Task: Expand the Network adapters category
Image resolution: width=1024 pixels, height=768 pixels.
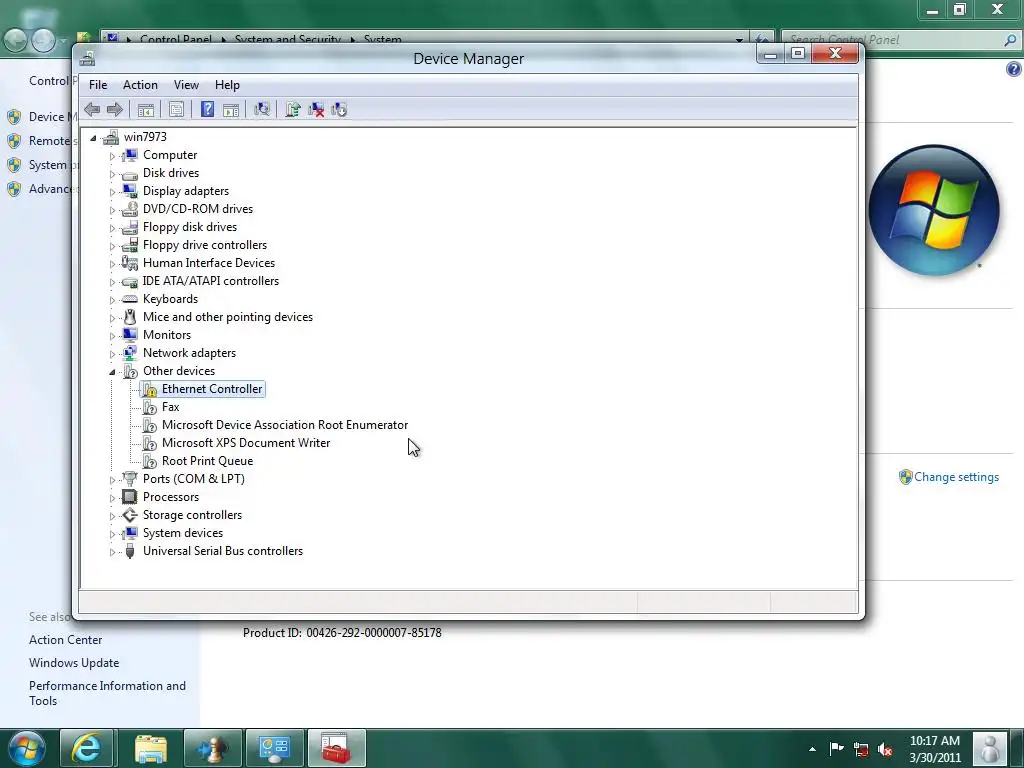Action: pyautogui.click(x=112, y=354)
